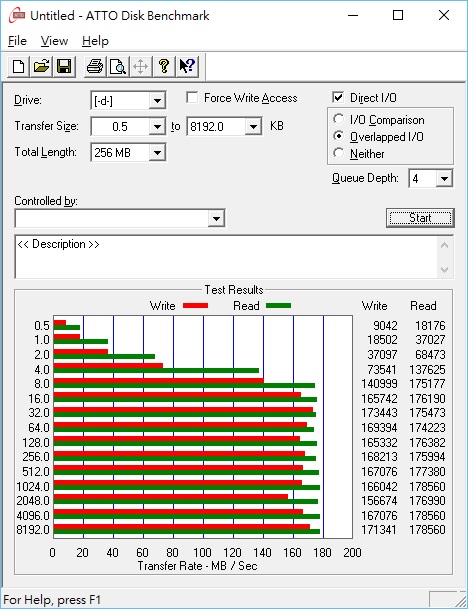The width and height of the screenshot is (468, 609).
Task: Select the Overlapped I/O radio button
Action: click(338, 136)
